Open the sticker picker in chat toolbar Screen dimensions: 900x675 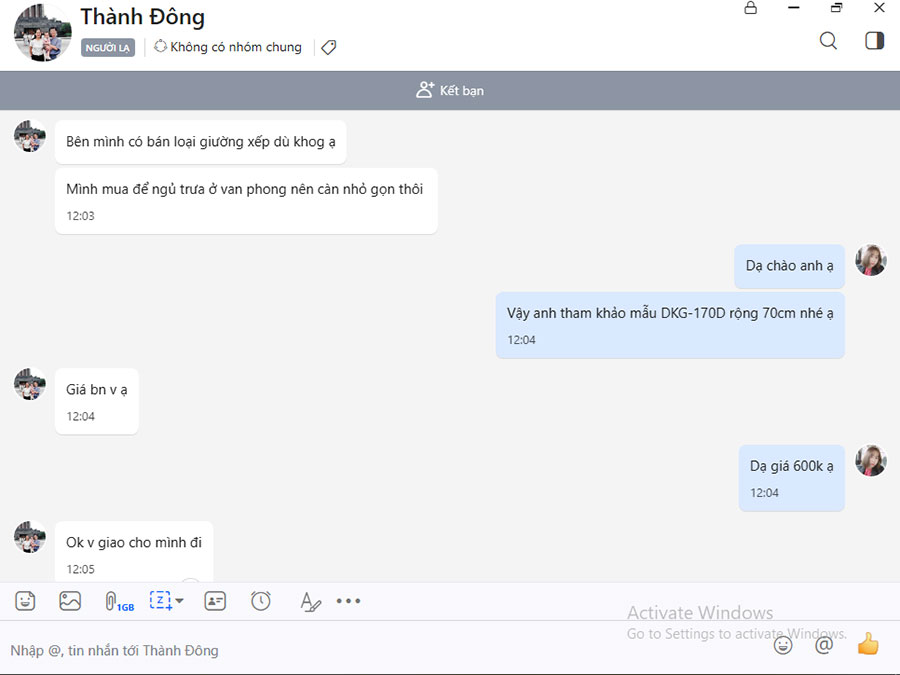click(25, 601)
